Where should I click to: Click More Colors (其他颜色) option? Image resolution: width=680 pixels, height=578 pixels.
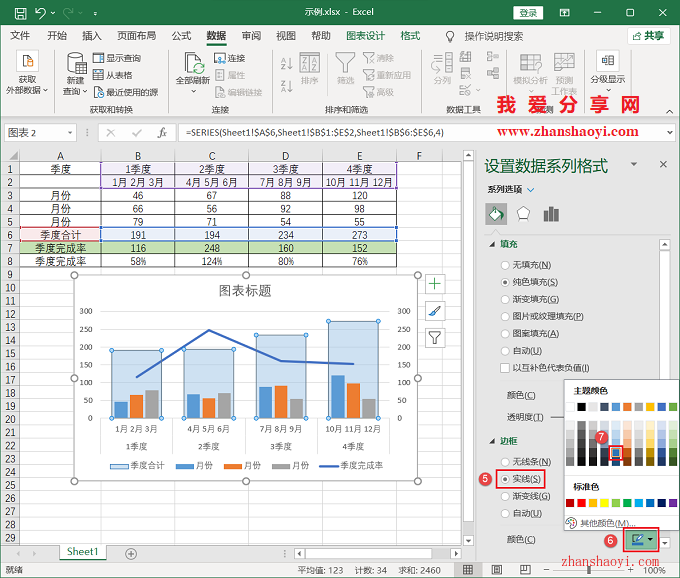click(x=607, y=523)
